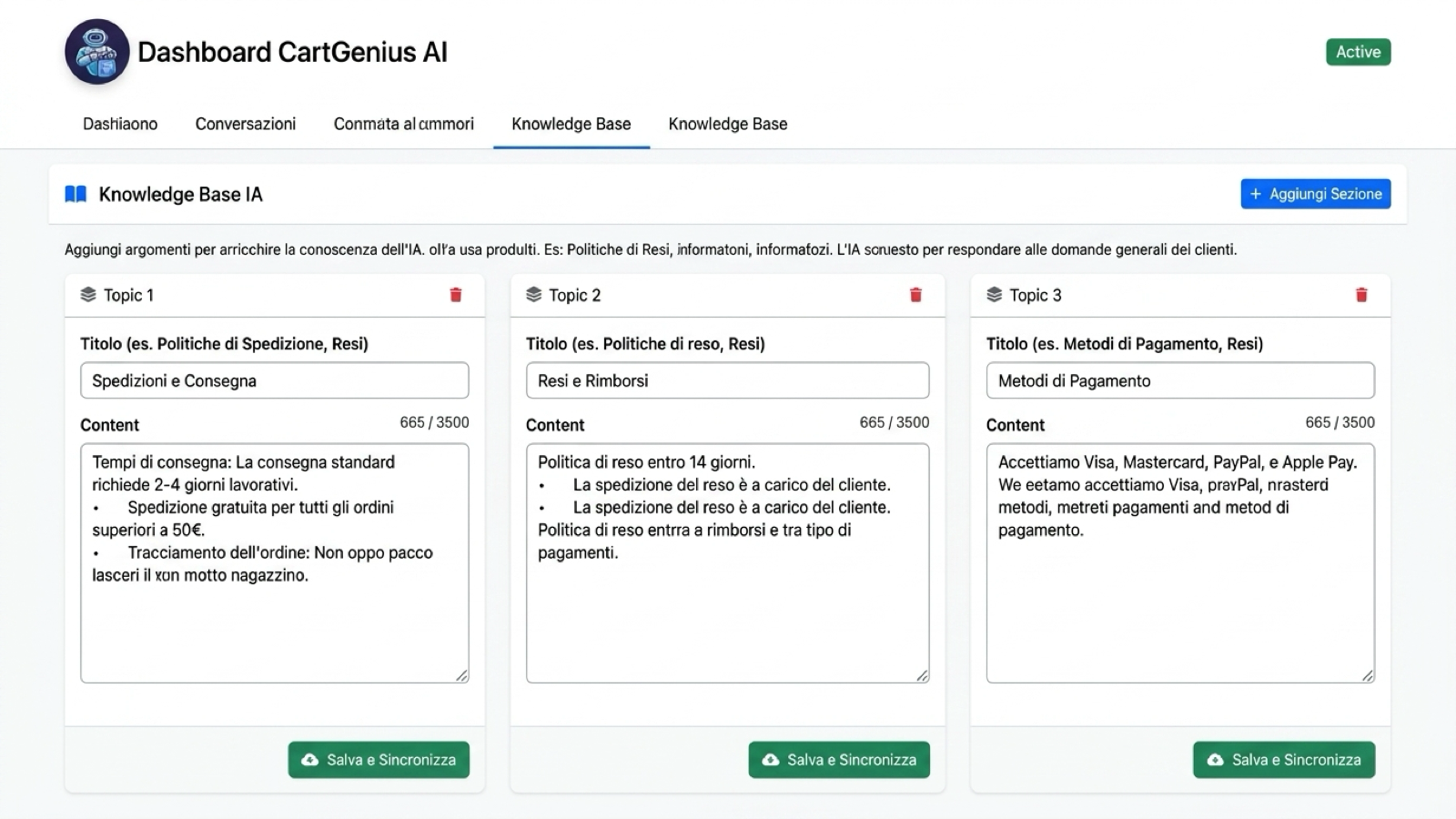Open the Dashiaono tab
The width and height of the screenshot is (1456, 819).
120,124
